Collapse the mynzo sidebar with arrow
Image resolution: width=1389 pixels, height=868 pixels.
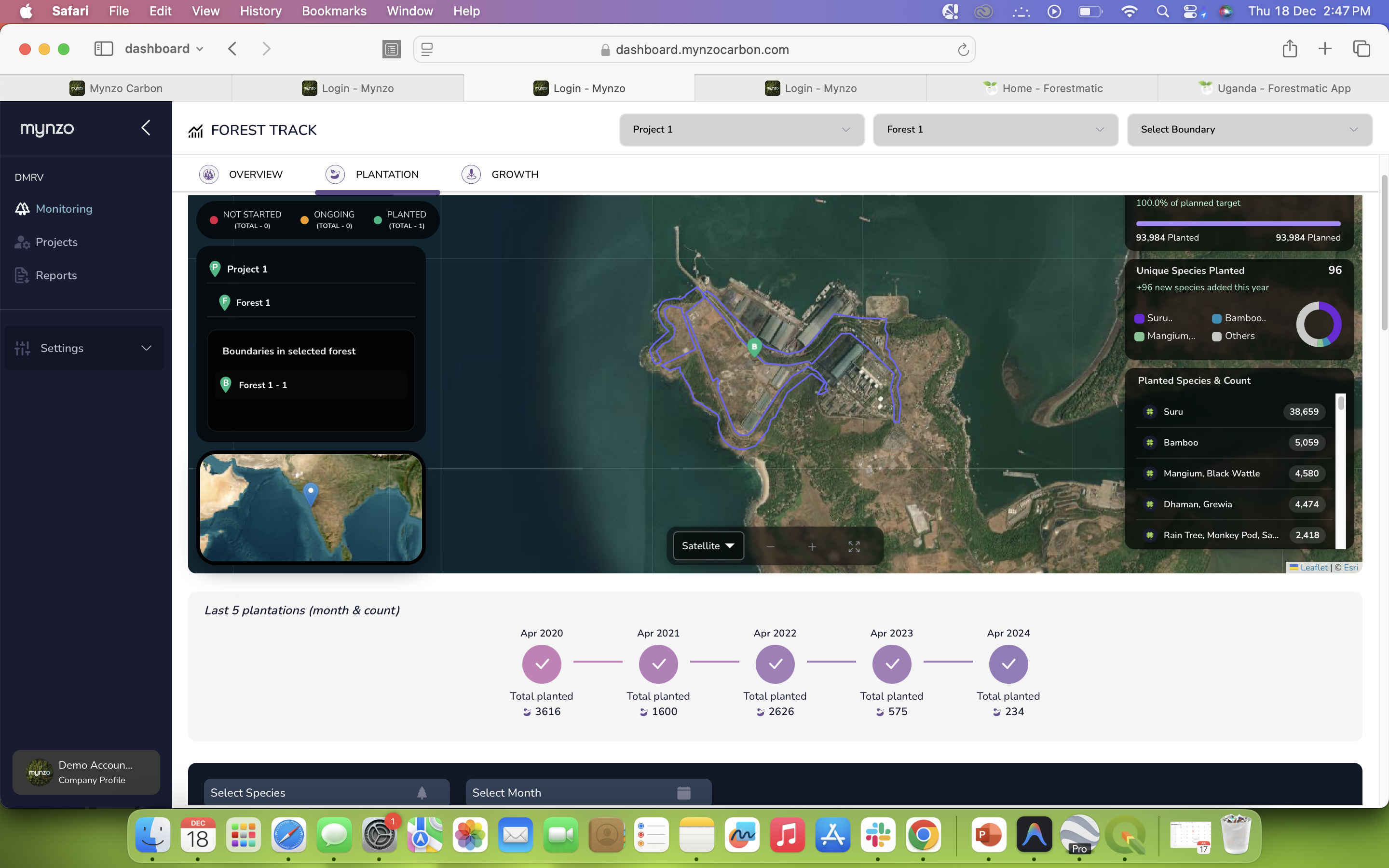click(x=146, y=127)
